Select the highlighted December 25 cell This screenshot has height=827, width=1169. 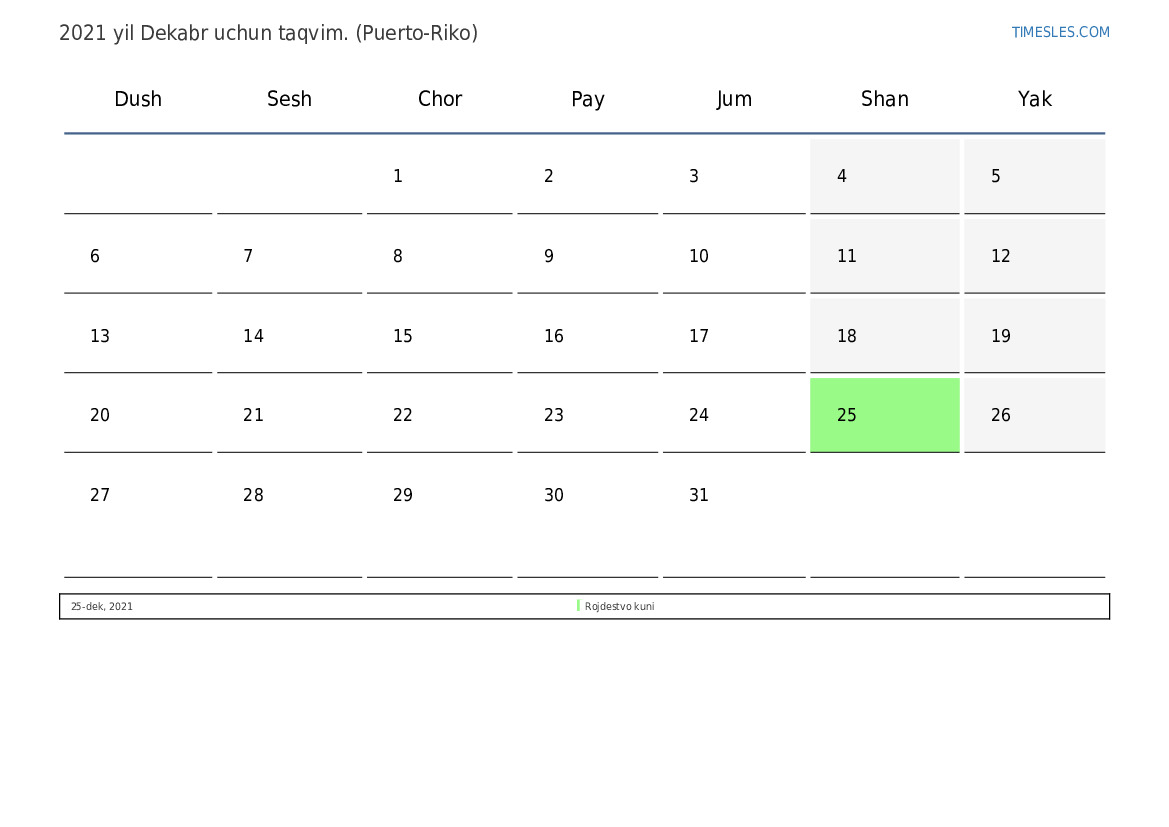(x=884, y=415)
